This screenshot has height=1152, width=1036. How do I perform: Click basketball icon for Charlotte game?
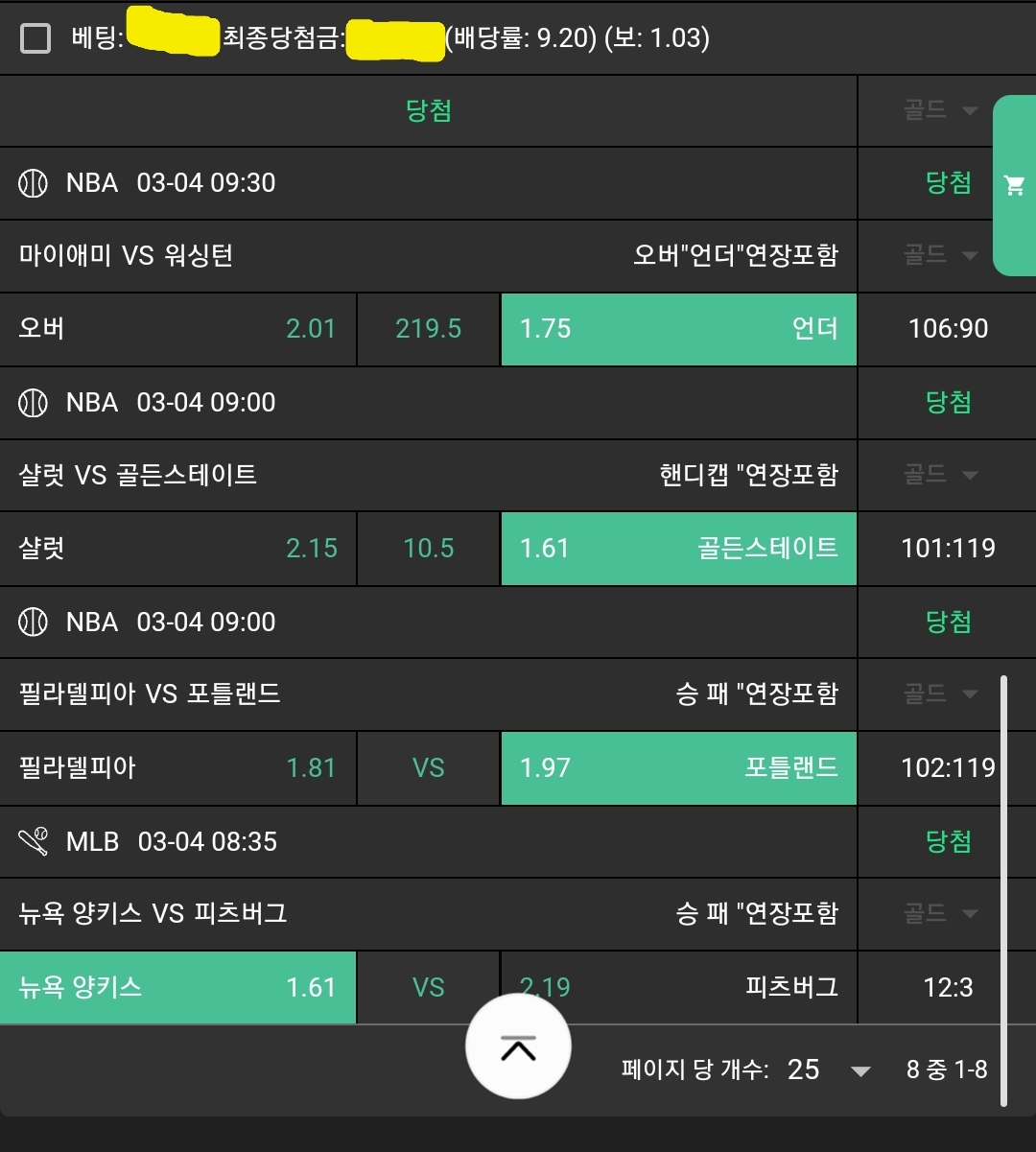coord(34,403)
